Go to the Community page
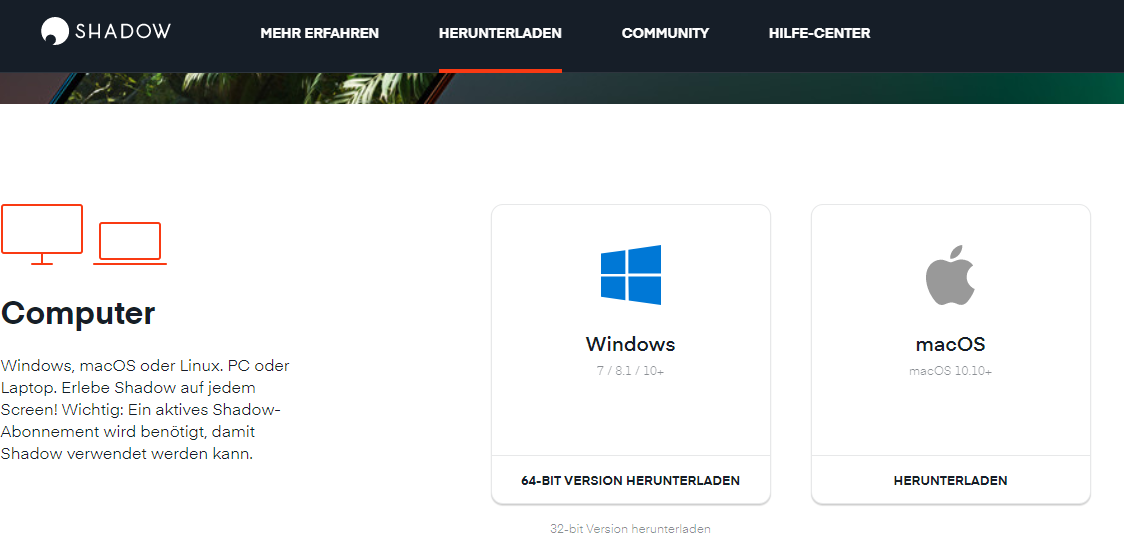1124x545 pixels. tap(665, 33)
